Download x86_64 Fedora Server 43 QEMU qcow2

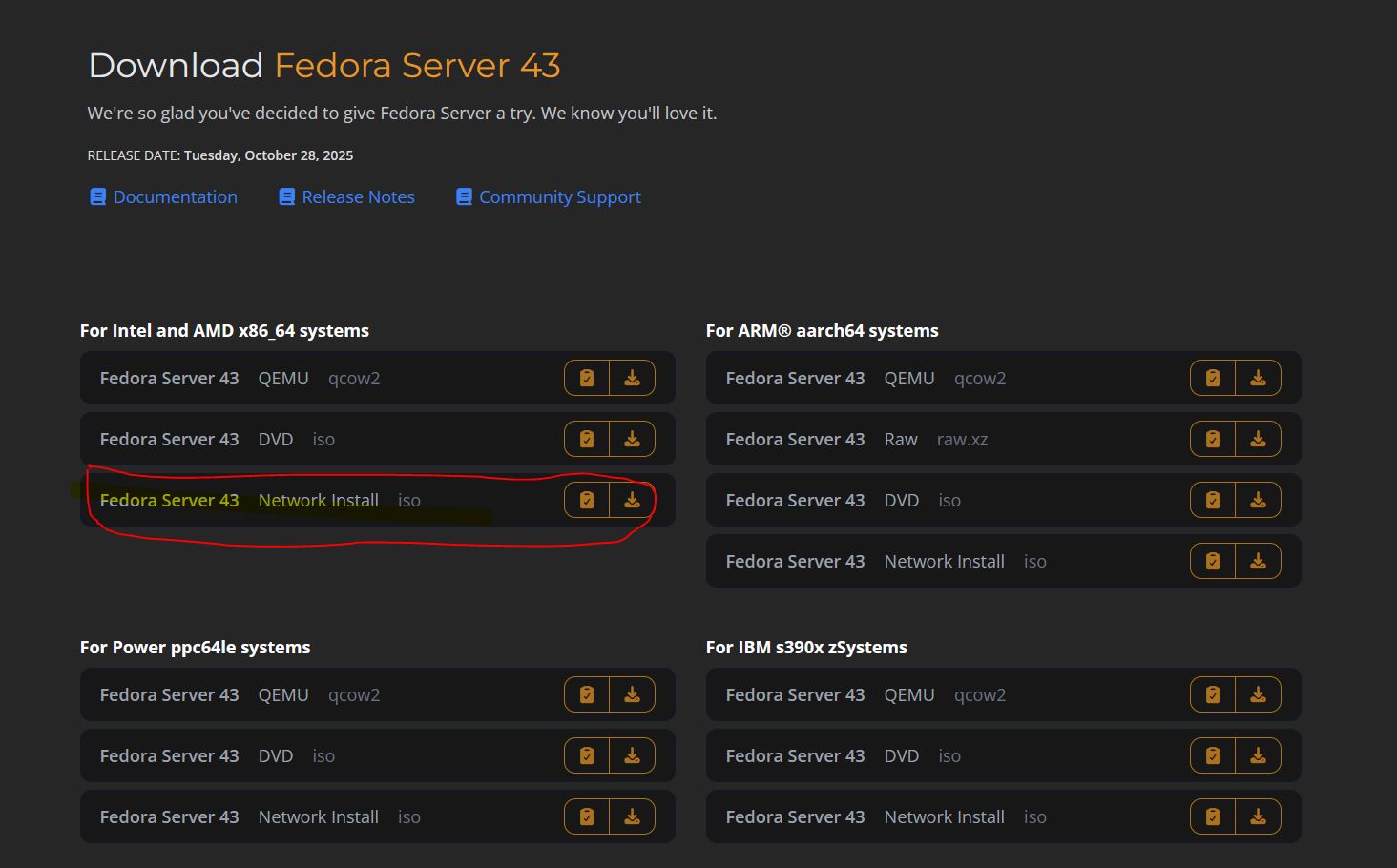coord(633,378)
